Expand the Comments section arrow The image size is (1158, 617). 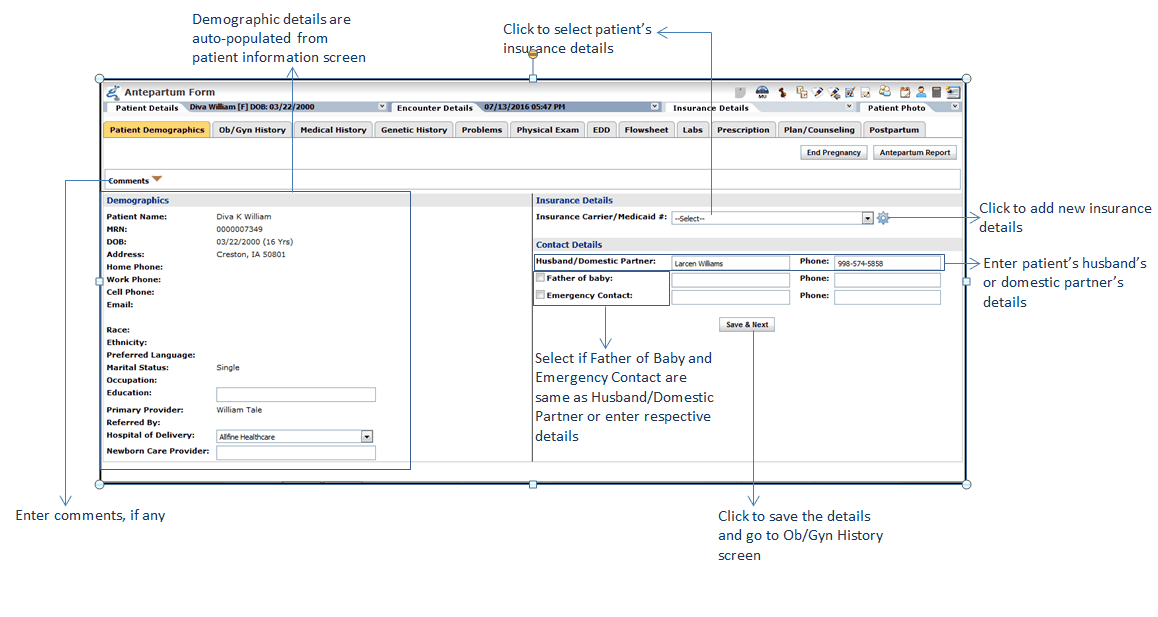pos(157,180)
